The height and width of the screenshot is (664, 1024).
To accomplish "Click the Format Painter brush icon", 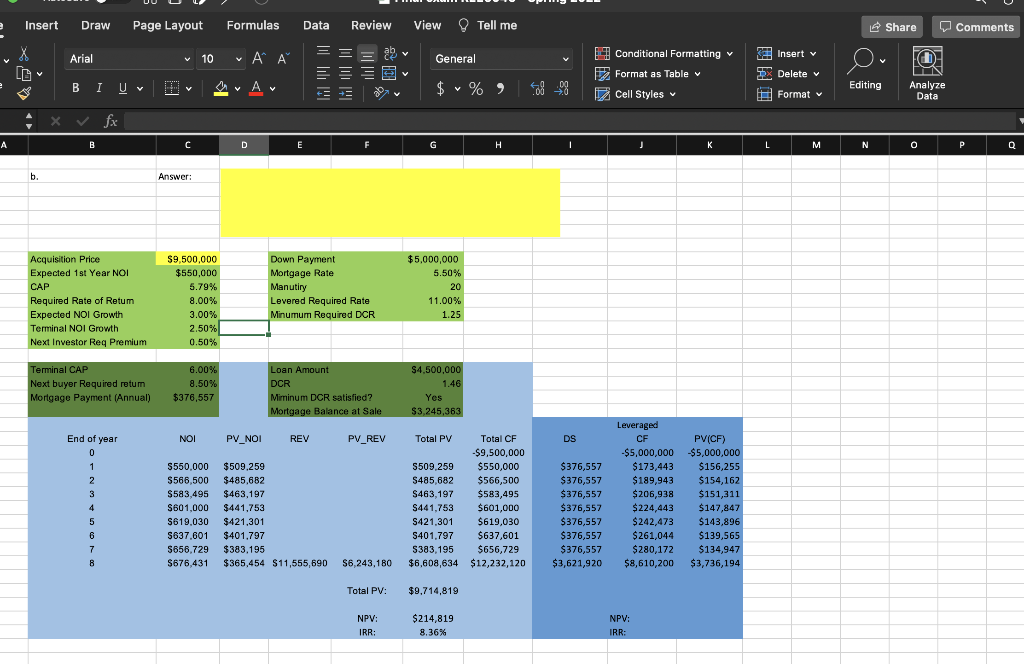I will [x=22, y=95].
